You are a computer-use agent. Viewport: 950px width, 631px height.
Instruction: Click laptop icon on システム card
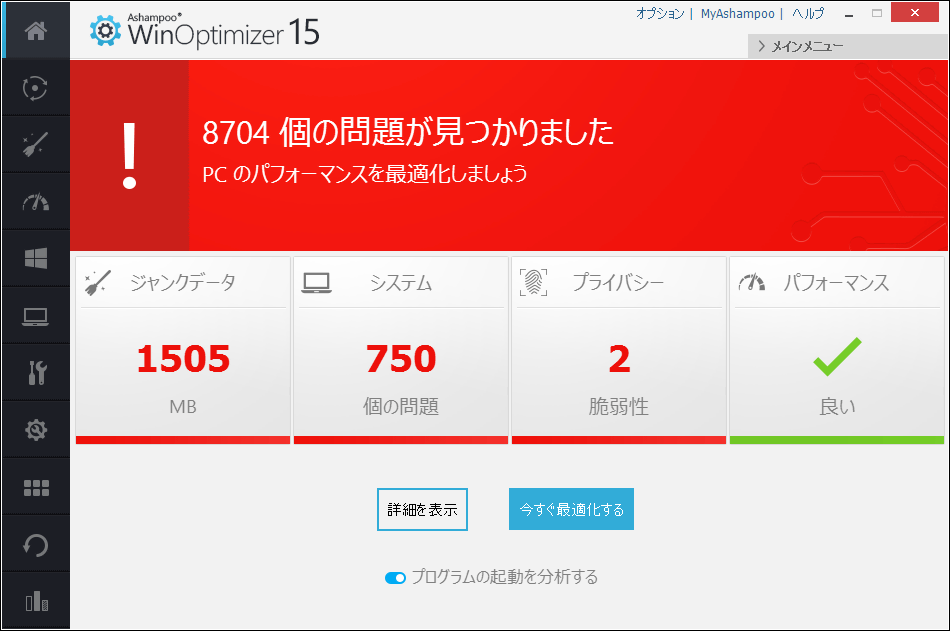pos(316,283)
